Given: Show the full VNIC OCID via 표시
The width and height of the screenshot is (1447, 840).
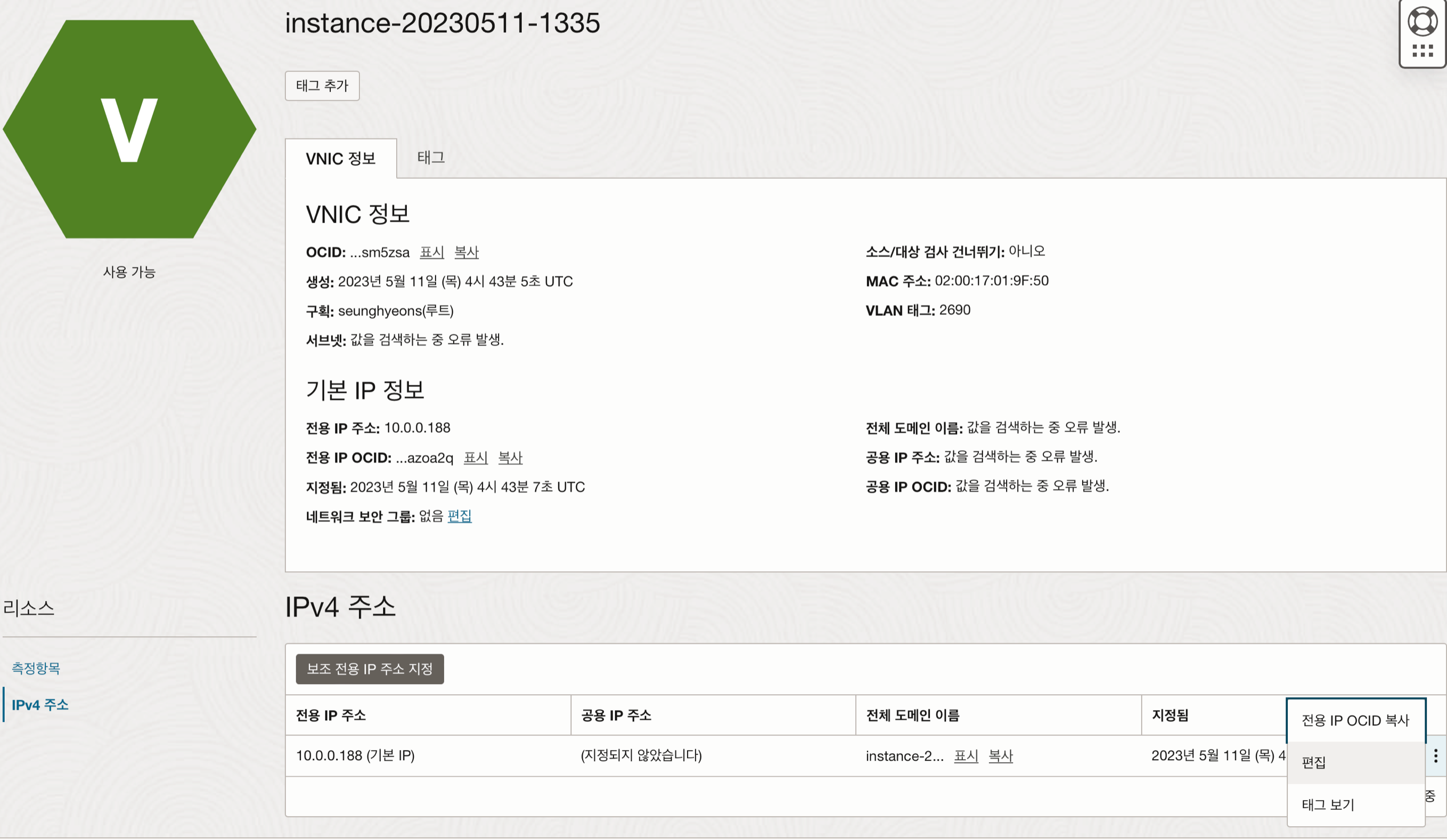Looking at the screenshot, I should coord(432,252).
